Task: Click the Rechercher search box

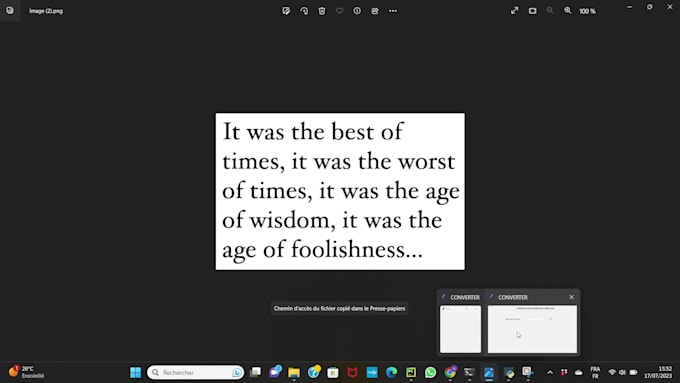Action: pos(196,372)
